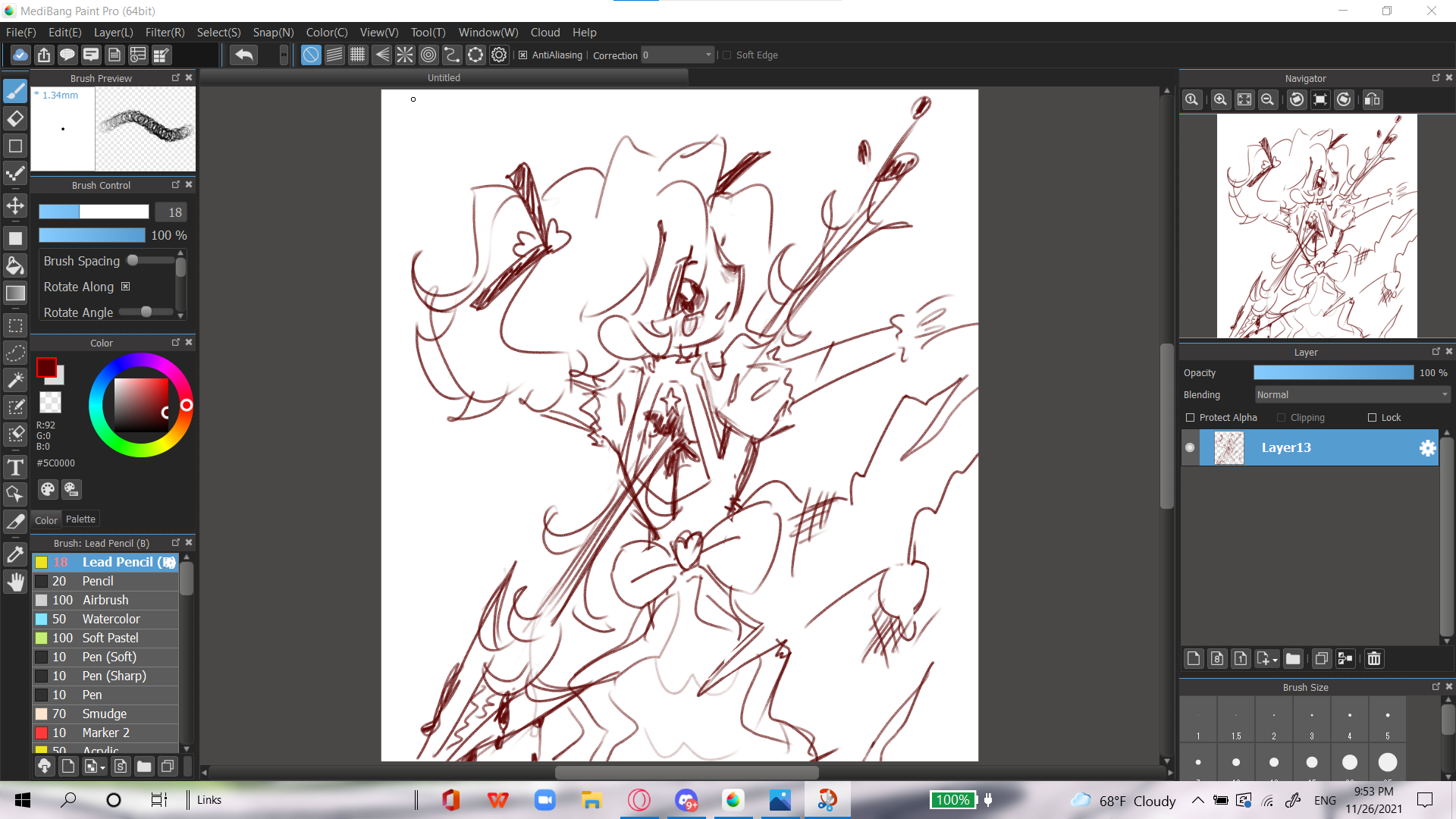Viewport: 1456px width, 819px height.
Task: Adjust the brush size slider
Action: pyautogui.click(x=94, y=212)
